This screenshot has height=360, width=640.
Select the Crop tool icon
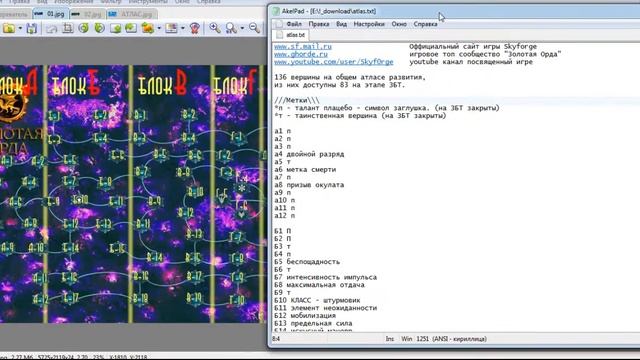click(68, 28)
